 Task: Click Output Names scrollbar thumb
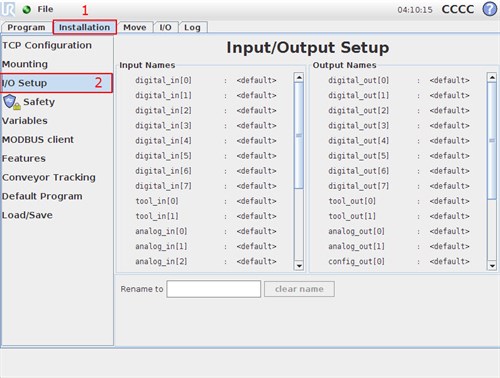pyautogui.click(x=492, y=141)
